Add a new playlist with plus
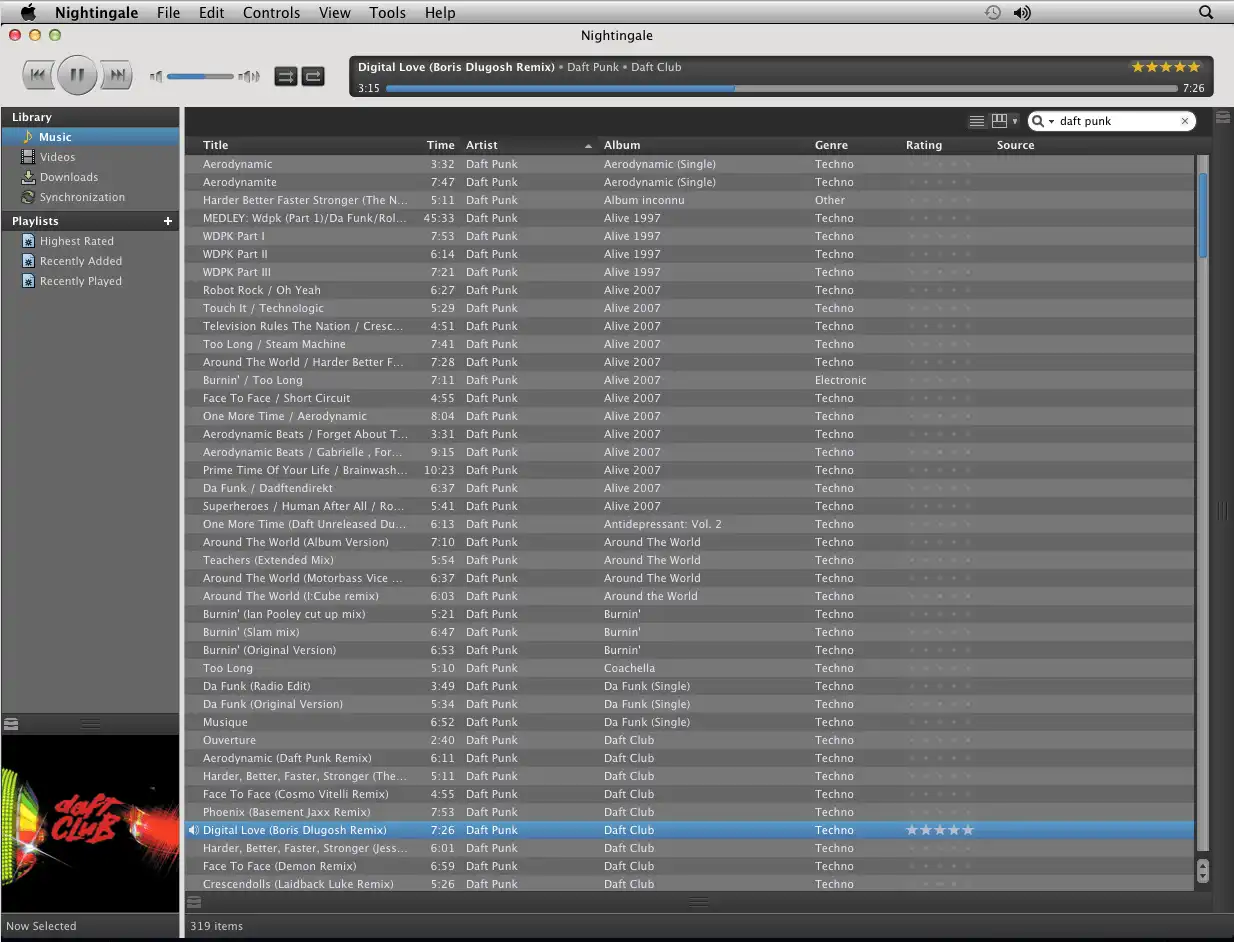The height and width of the screenshot is (942, 1234). point(168,221)
